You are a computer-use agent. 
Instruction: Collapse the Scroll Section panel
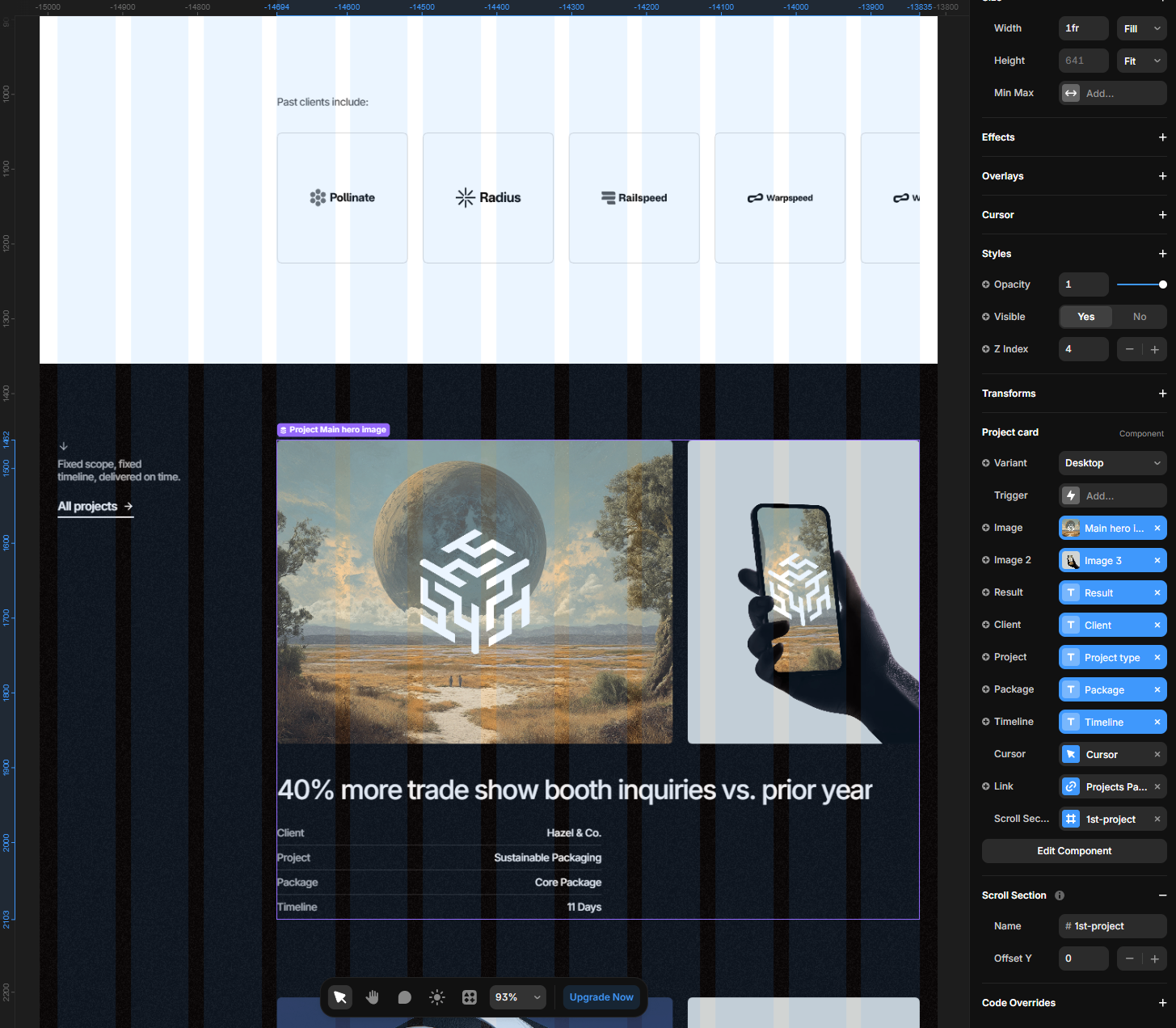point(1162,895)
